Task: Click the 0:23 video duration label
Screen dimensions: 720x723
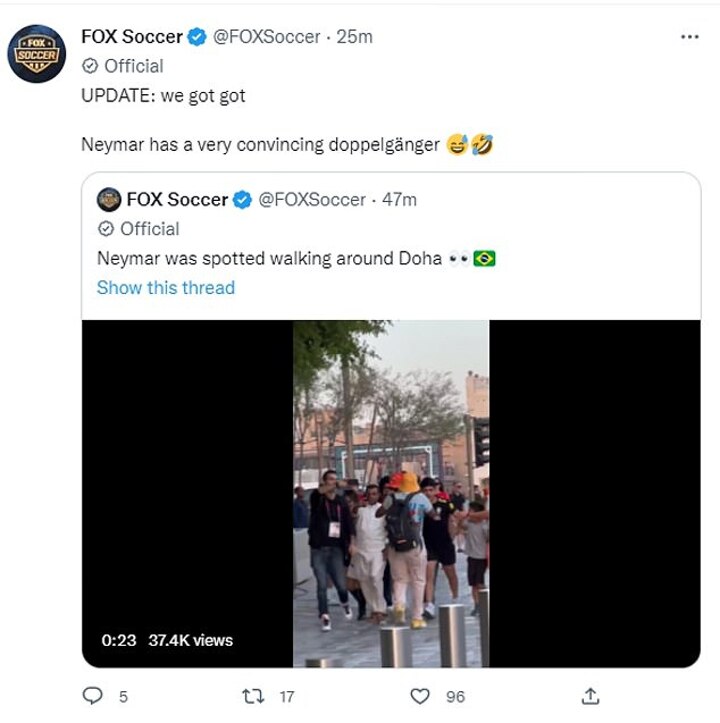Action: point(118,640)
